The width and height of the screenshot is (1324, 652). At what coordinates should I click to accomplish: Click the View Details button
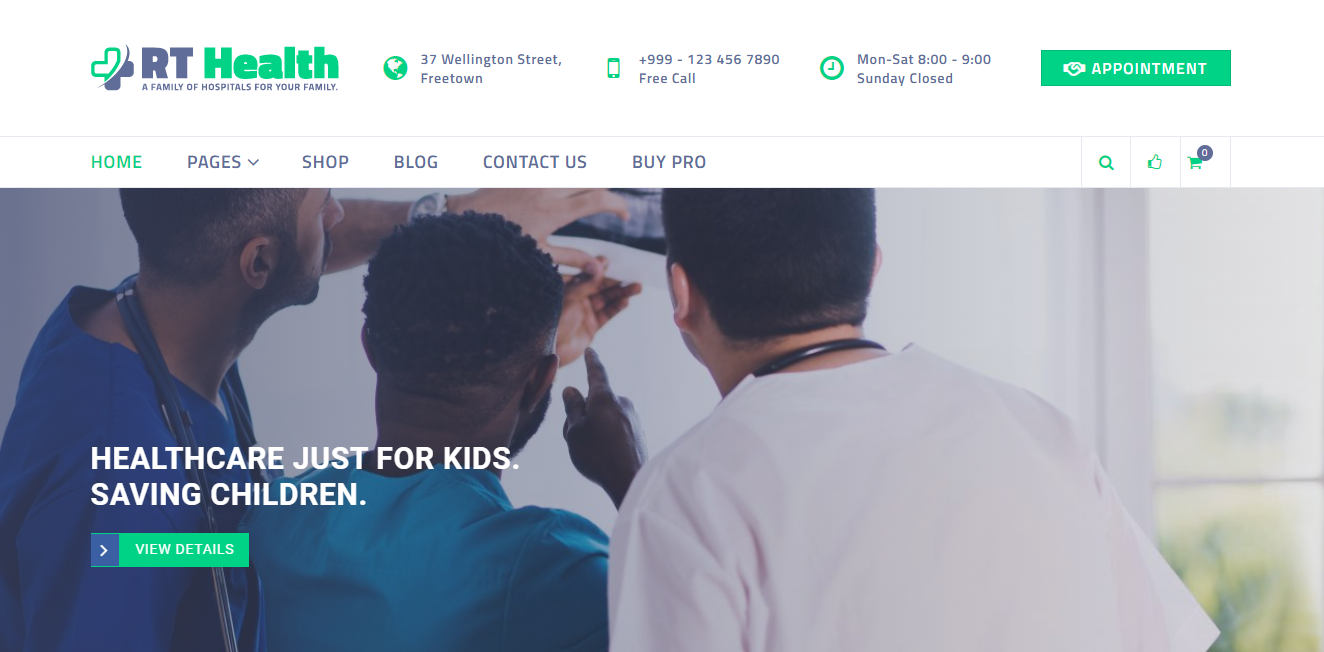[170, 550]
